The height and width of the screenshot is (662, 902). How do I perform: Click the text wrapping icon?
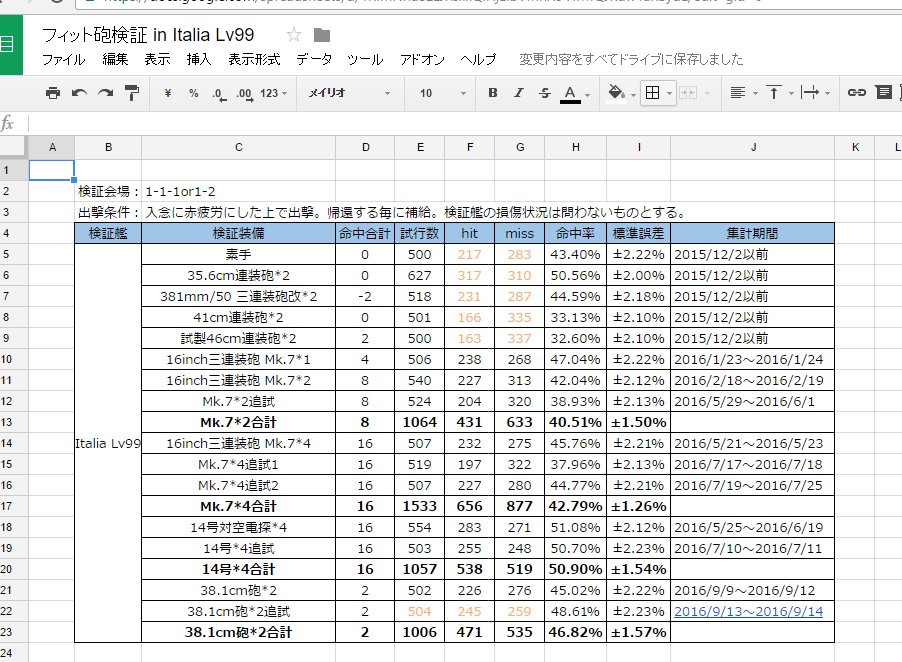(809, 93)
